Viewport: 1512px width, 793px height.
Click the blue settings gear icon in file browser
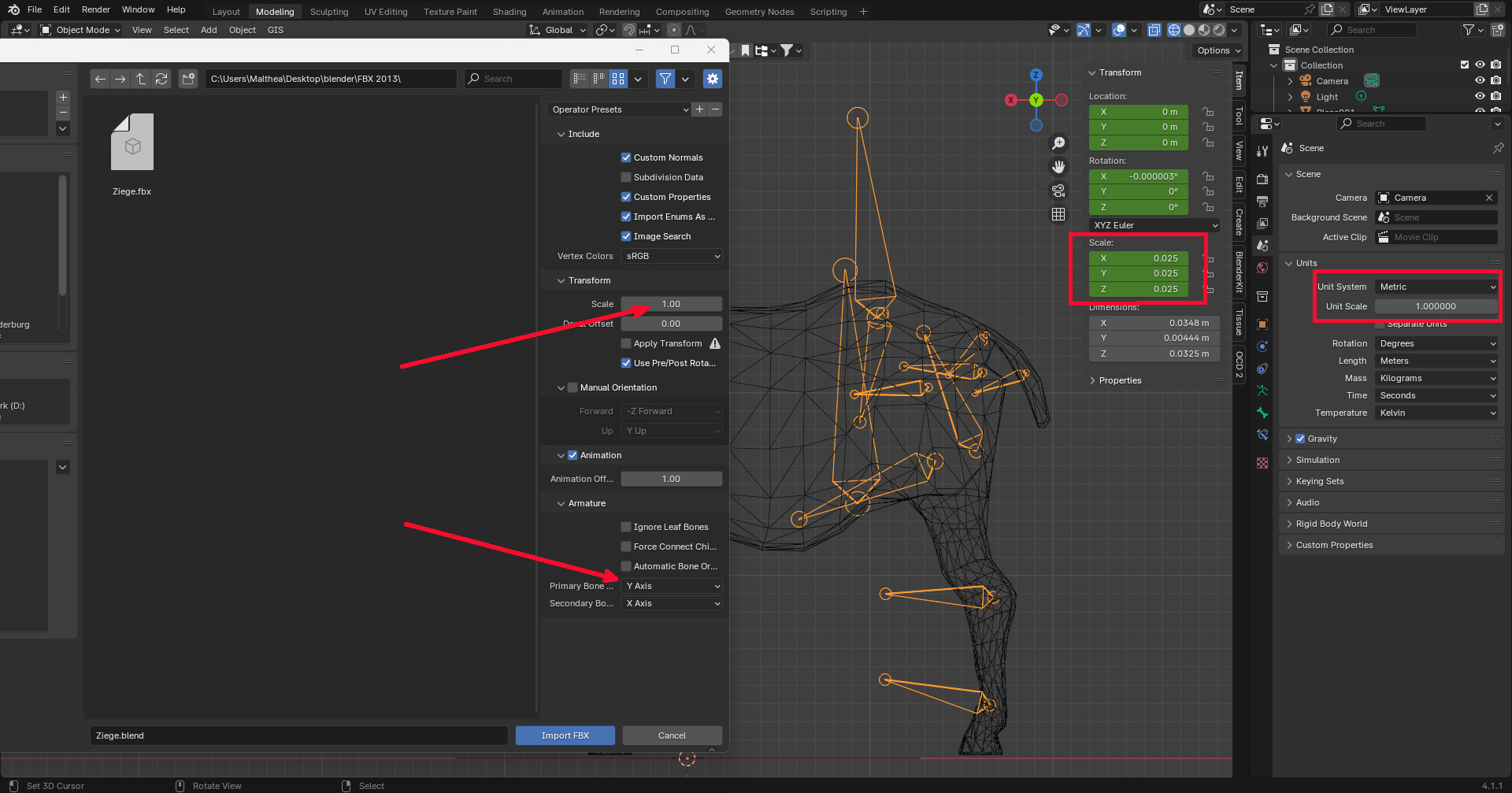click(713, 79)
